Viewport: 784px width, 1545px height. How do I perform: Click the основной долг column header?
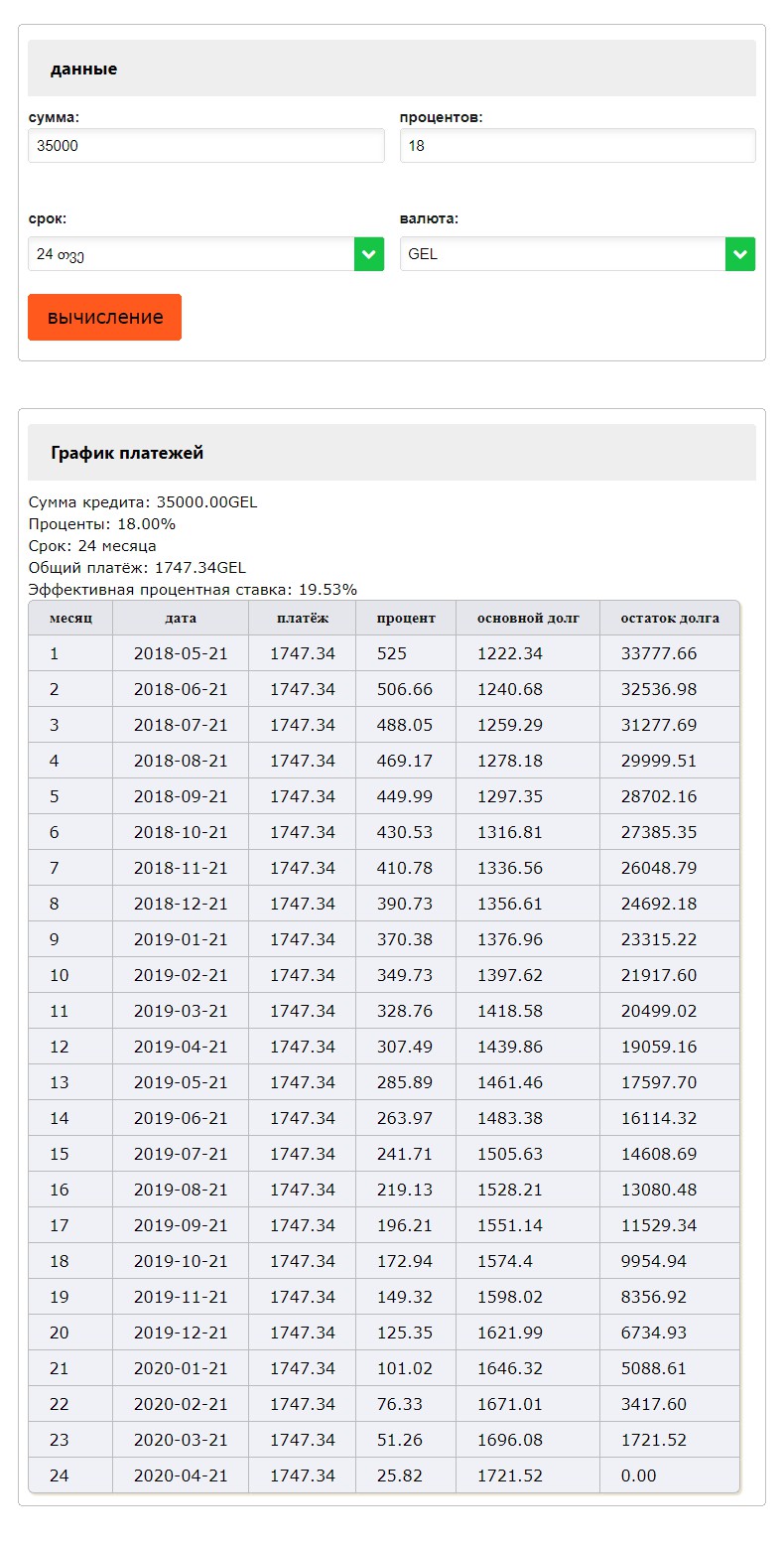point(527,618)
